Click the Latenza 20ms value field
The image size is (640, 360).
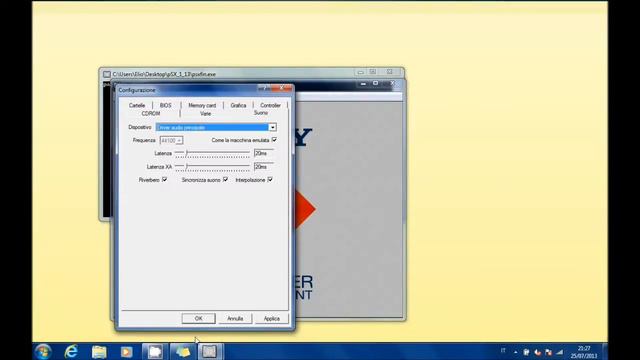click(x=264, y=153)
